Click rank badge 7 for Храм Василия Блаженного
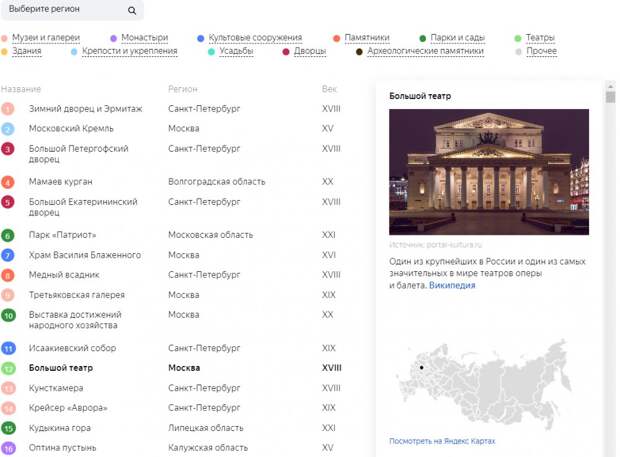Viewport: 620px width, 457px height. [x=8, y=255]
